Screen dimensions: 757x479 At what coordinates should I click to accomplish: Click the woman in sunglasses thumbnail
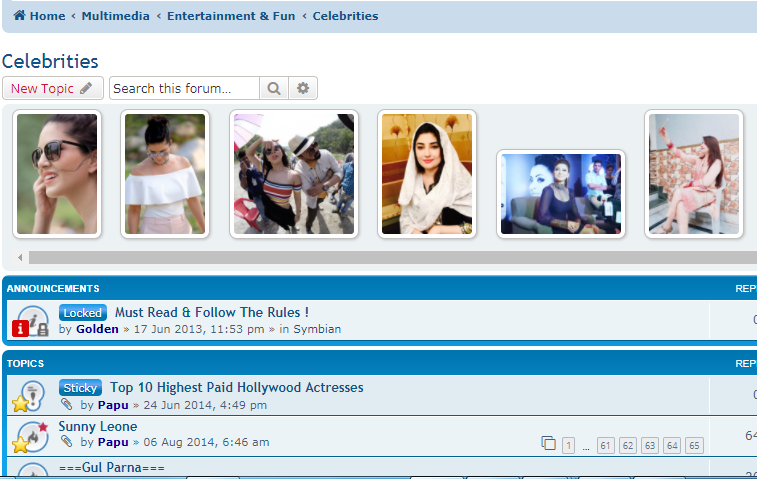(x=57, y=174)
